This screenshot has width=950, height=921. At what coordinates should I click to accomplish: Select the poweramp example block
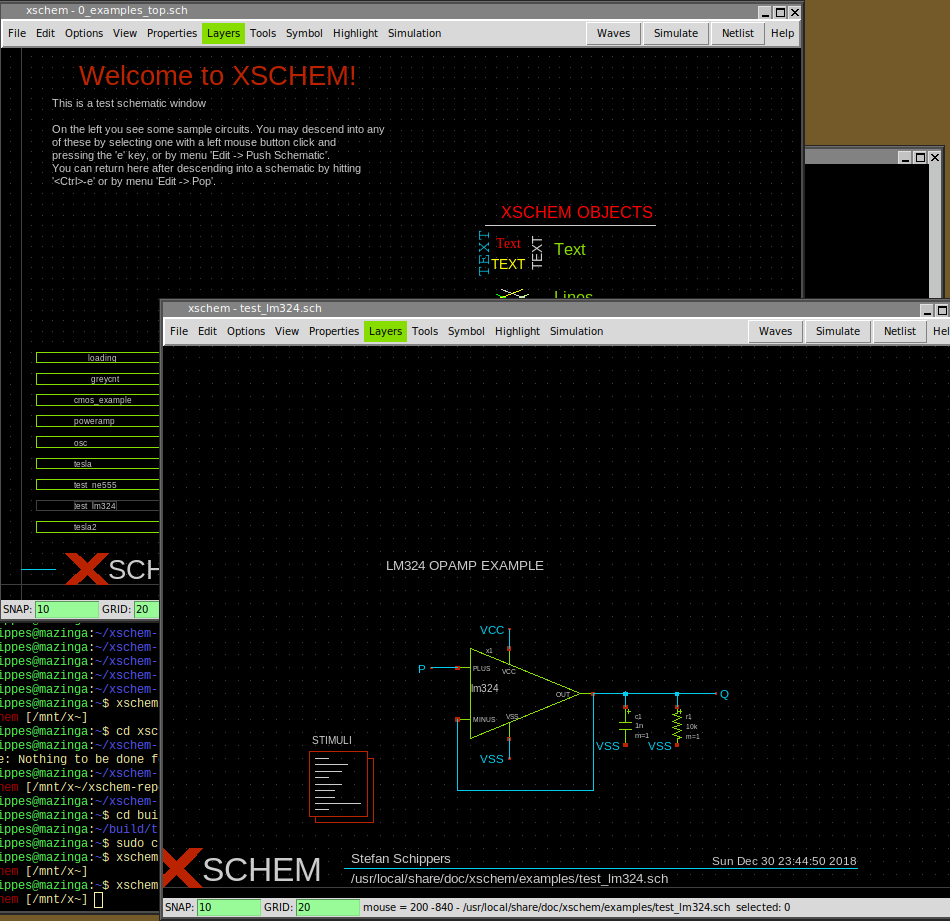[x=98, y=421]
